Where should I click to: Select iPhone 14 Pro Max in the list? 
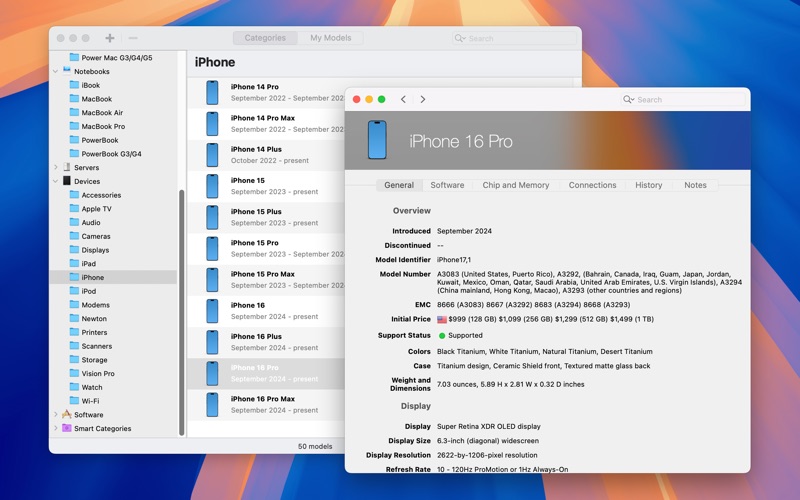coord(266,124)
